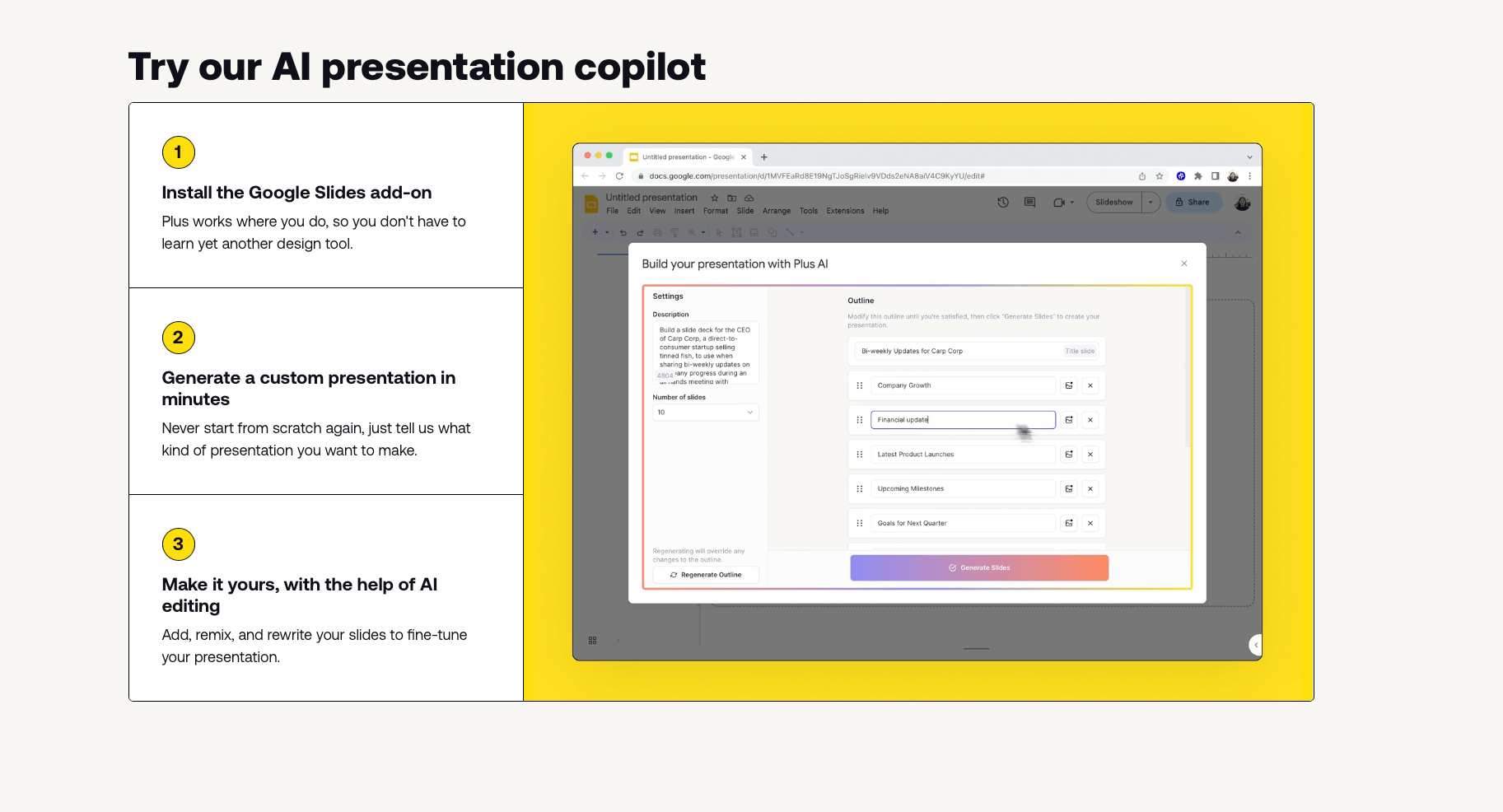Click the browser reload icon
Image resolution: width=1503 pixels, height=812 pixels.
[x=619, y=176]
